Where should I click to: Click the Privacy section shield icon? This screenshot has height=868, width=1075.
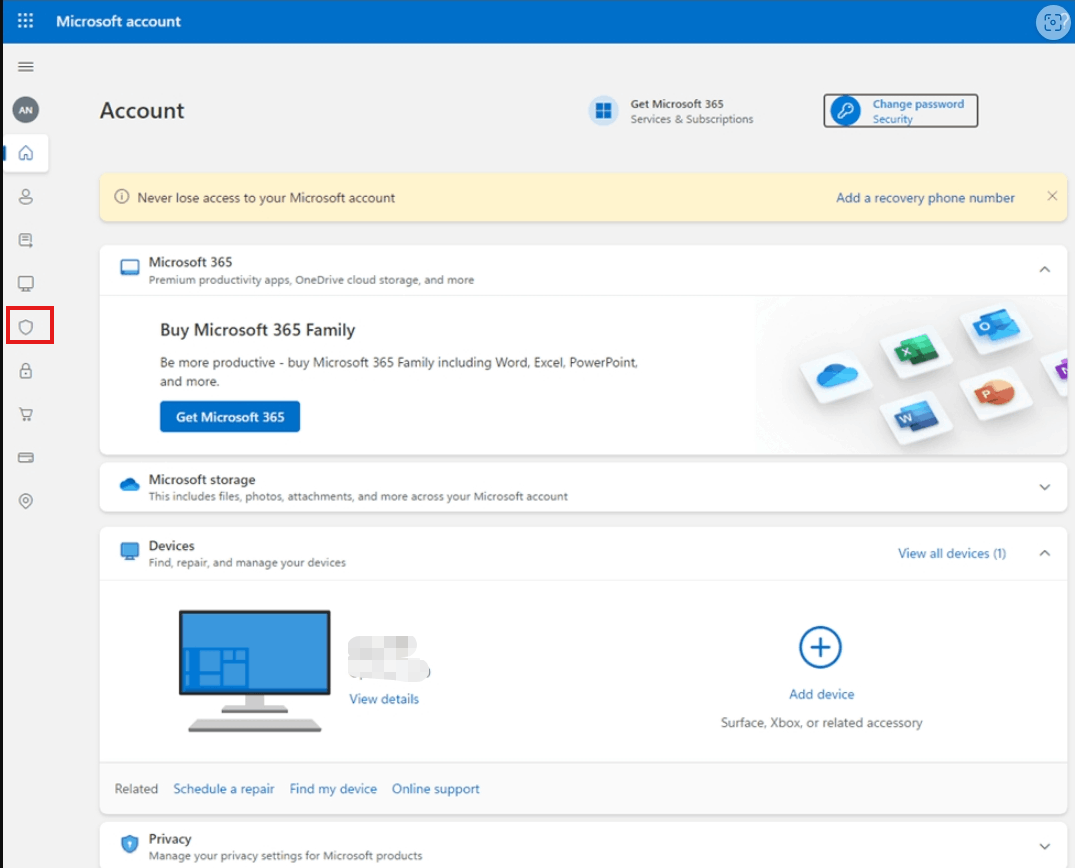click(130, 844)
